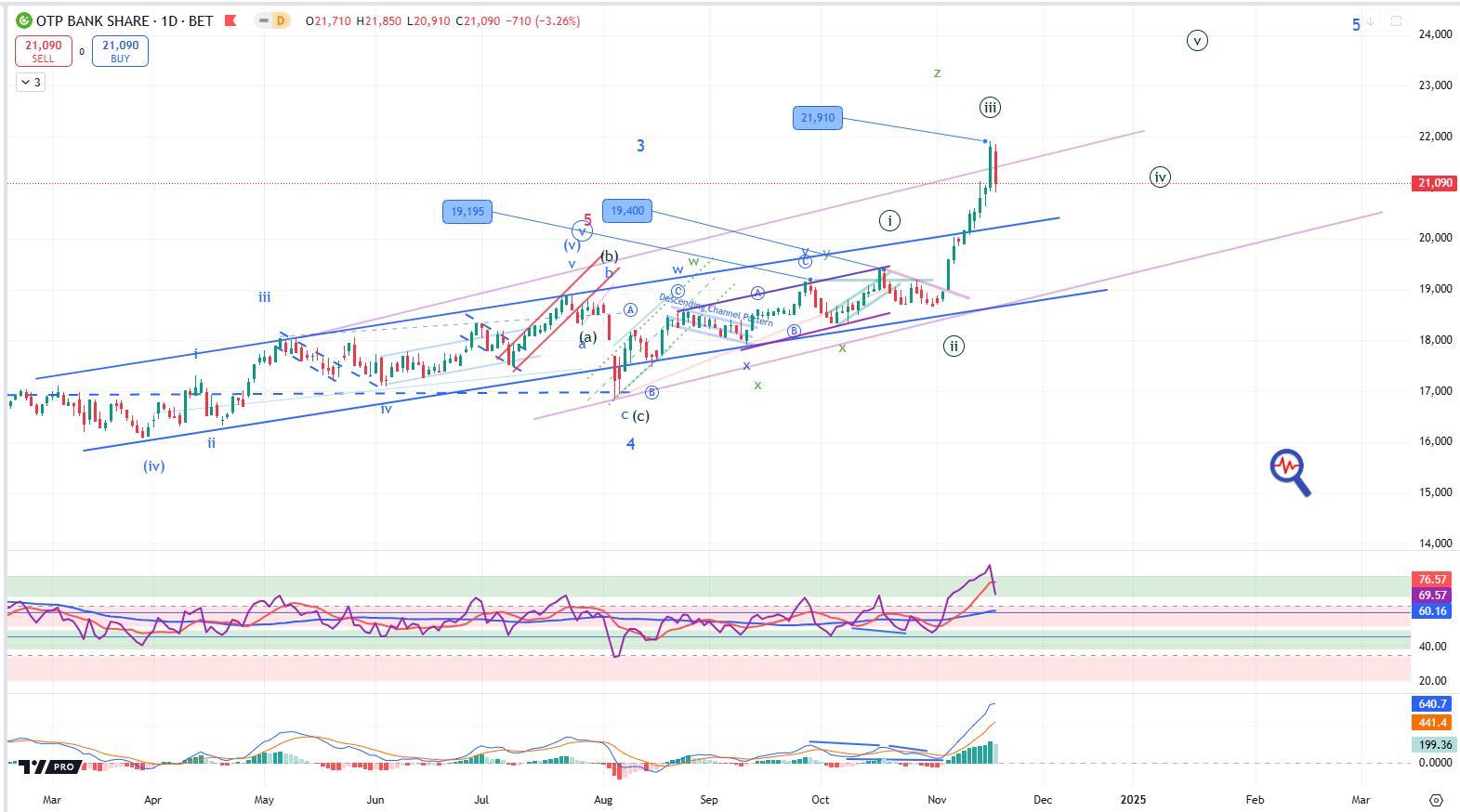Select the black circled iv wave label
The height and width of the screenshot is (812, 1460).
coord(1160,177)
